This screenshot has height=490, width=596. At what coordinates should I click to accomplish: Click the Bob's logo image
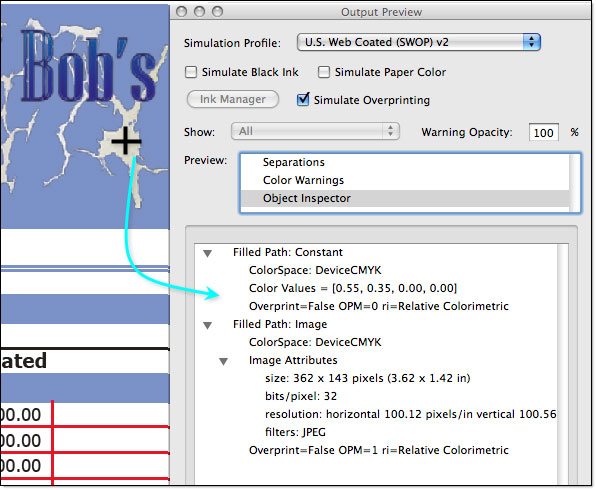85,115
